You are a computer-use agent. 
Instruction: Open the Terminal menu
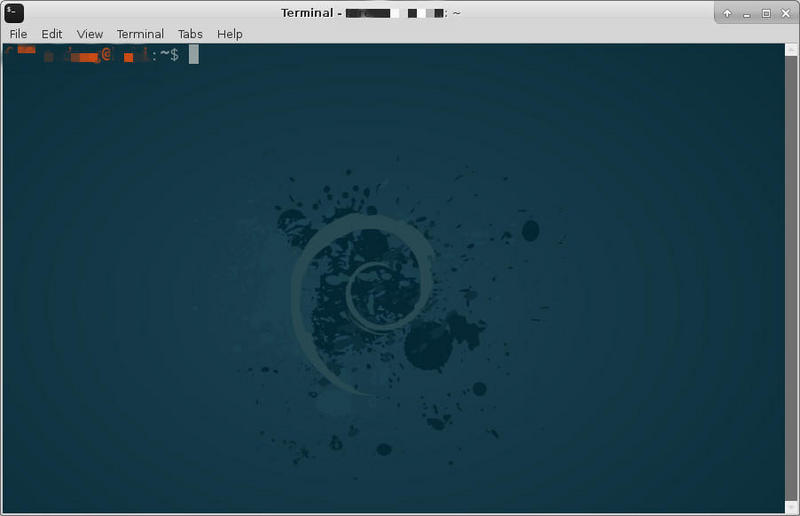[140, 34]
